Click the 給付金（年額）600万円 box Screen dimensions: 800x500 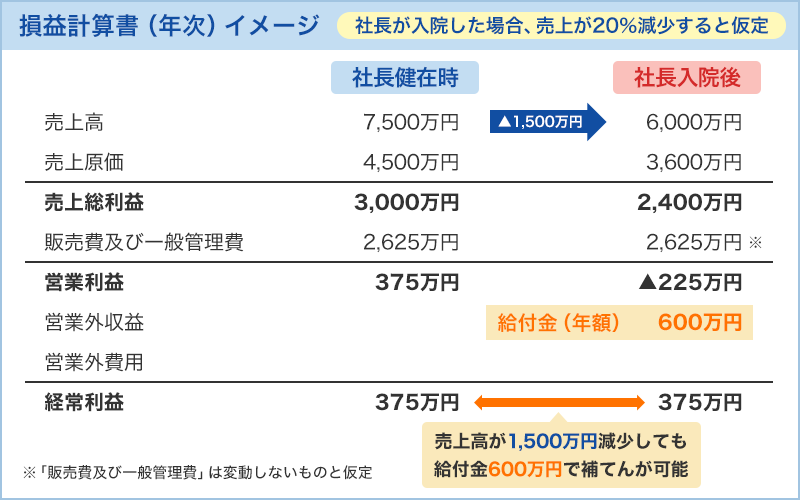pyautogui.click(x=618, y=322)
